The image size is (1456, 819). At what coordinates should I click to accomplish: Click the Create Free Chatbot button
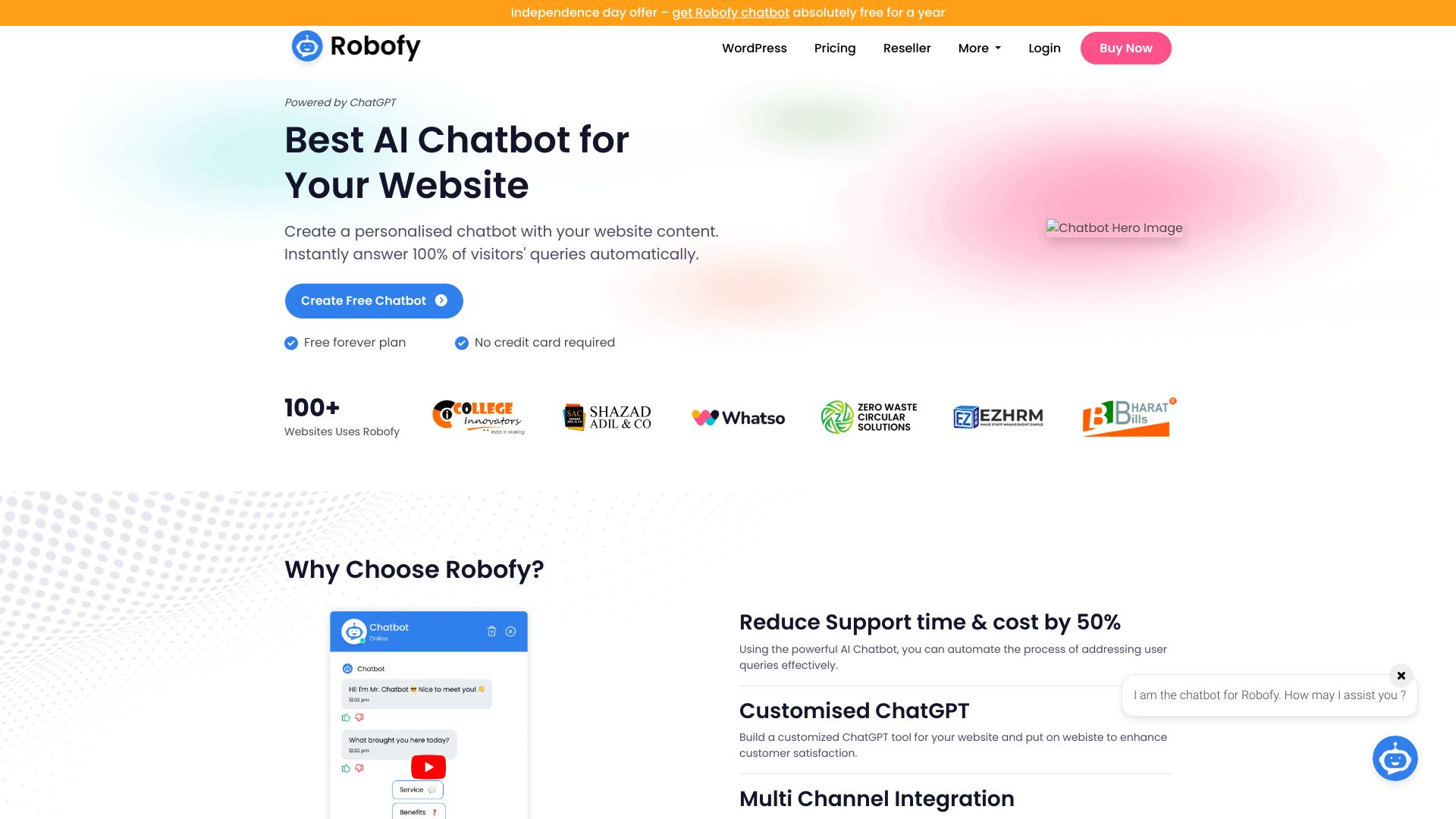pos(373,300)
